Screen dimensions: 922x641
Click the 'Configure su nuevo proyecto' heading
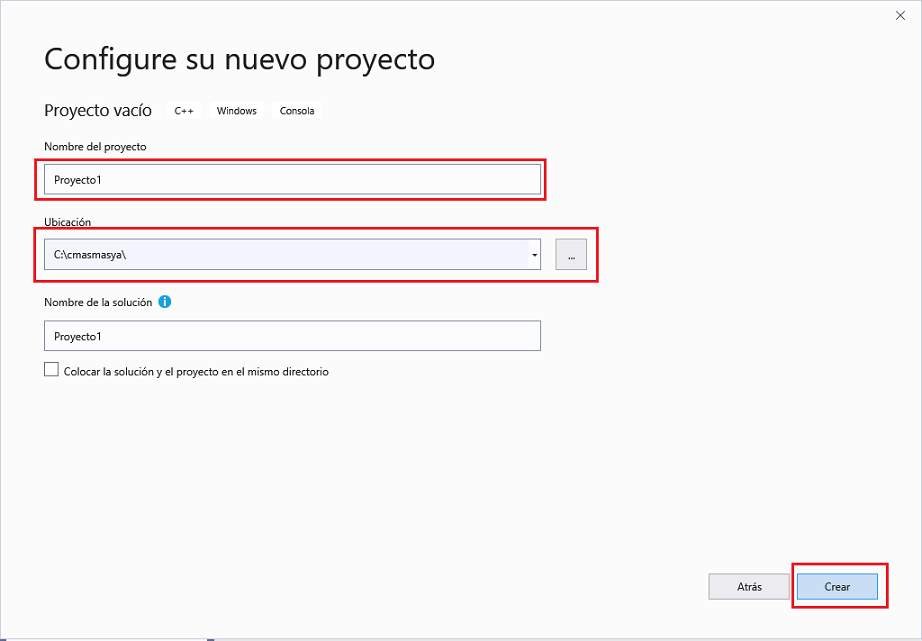(x=240, y=59)
